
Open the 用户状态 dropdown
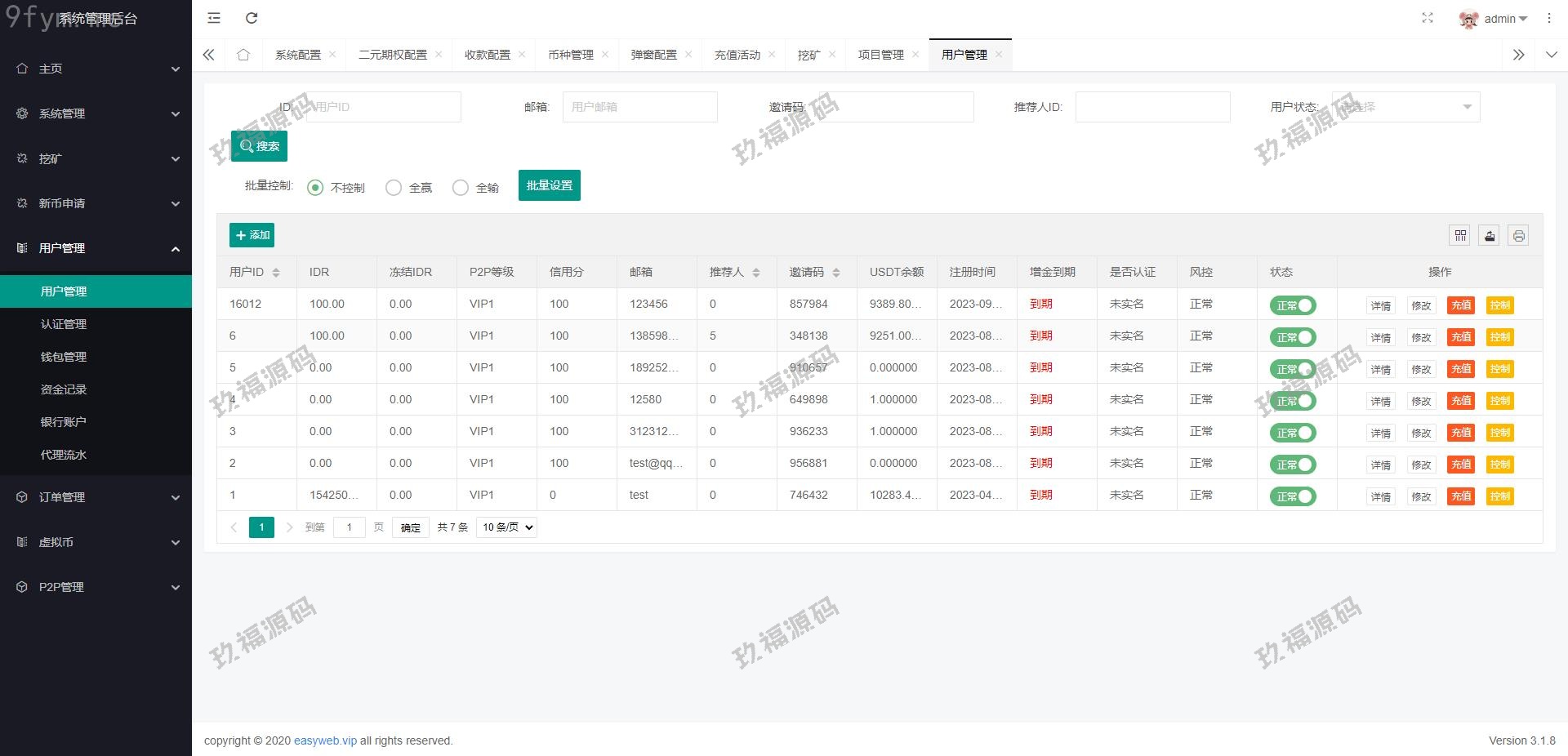(x=1405, y=107)
